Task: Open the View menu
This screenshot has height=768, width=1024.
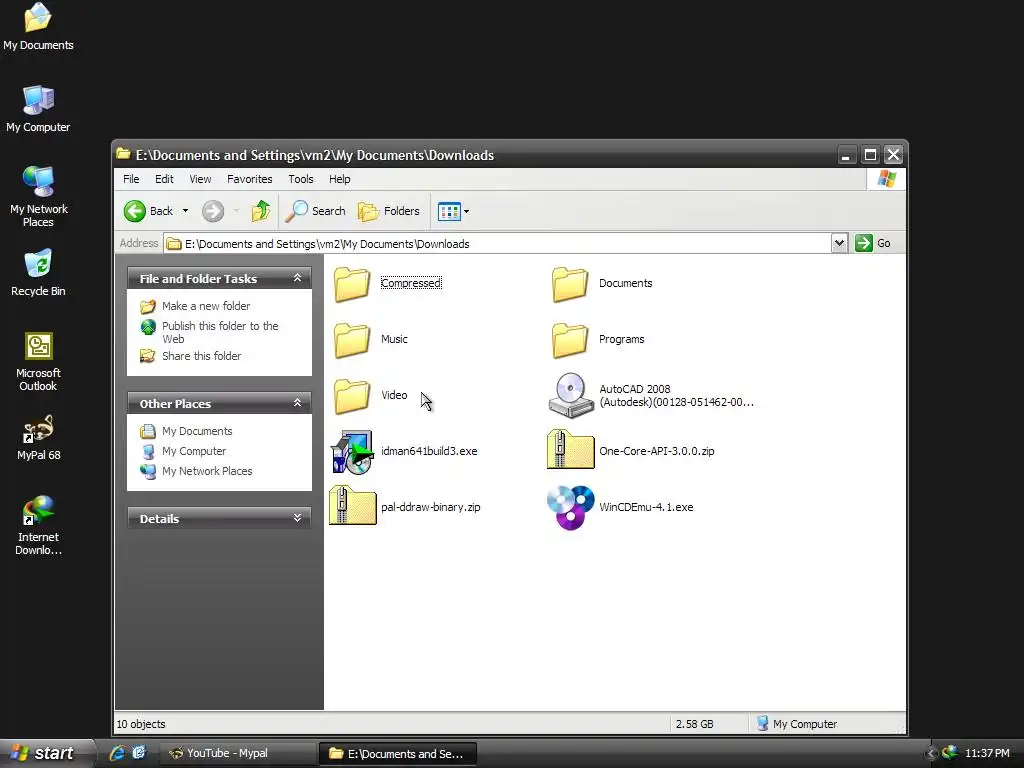Action: (x=200, y=179)
